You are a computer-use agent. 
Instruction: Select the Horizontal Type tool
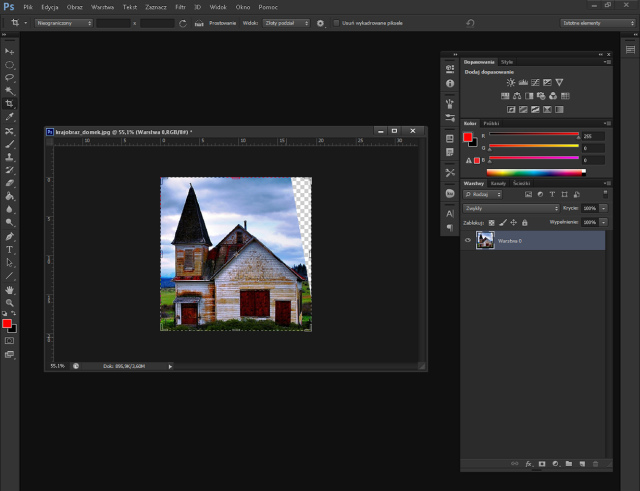click(x=9, y=249)
